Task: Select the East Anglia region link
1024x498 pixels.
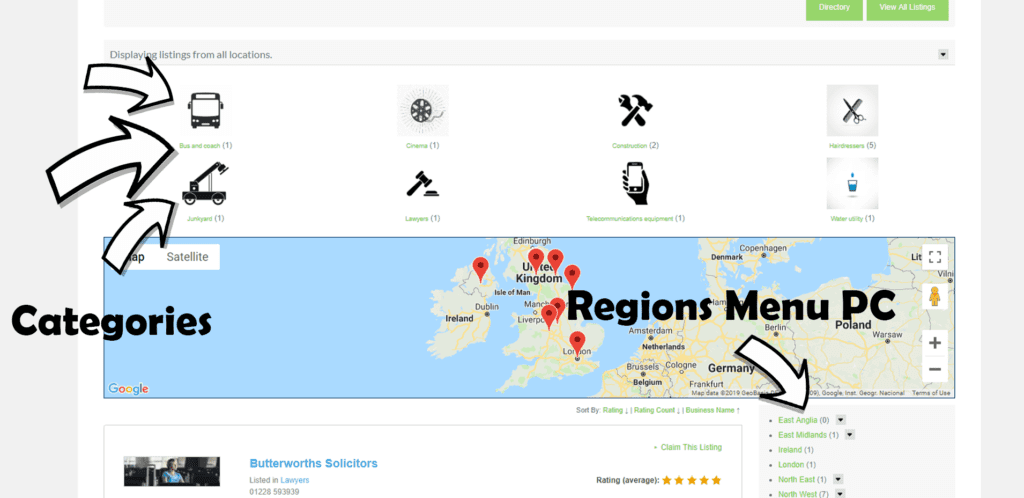Action: (x=797, y=420)
